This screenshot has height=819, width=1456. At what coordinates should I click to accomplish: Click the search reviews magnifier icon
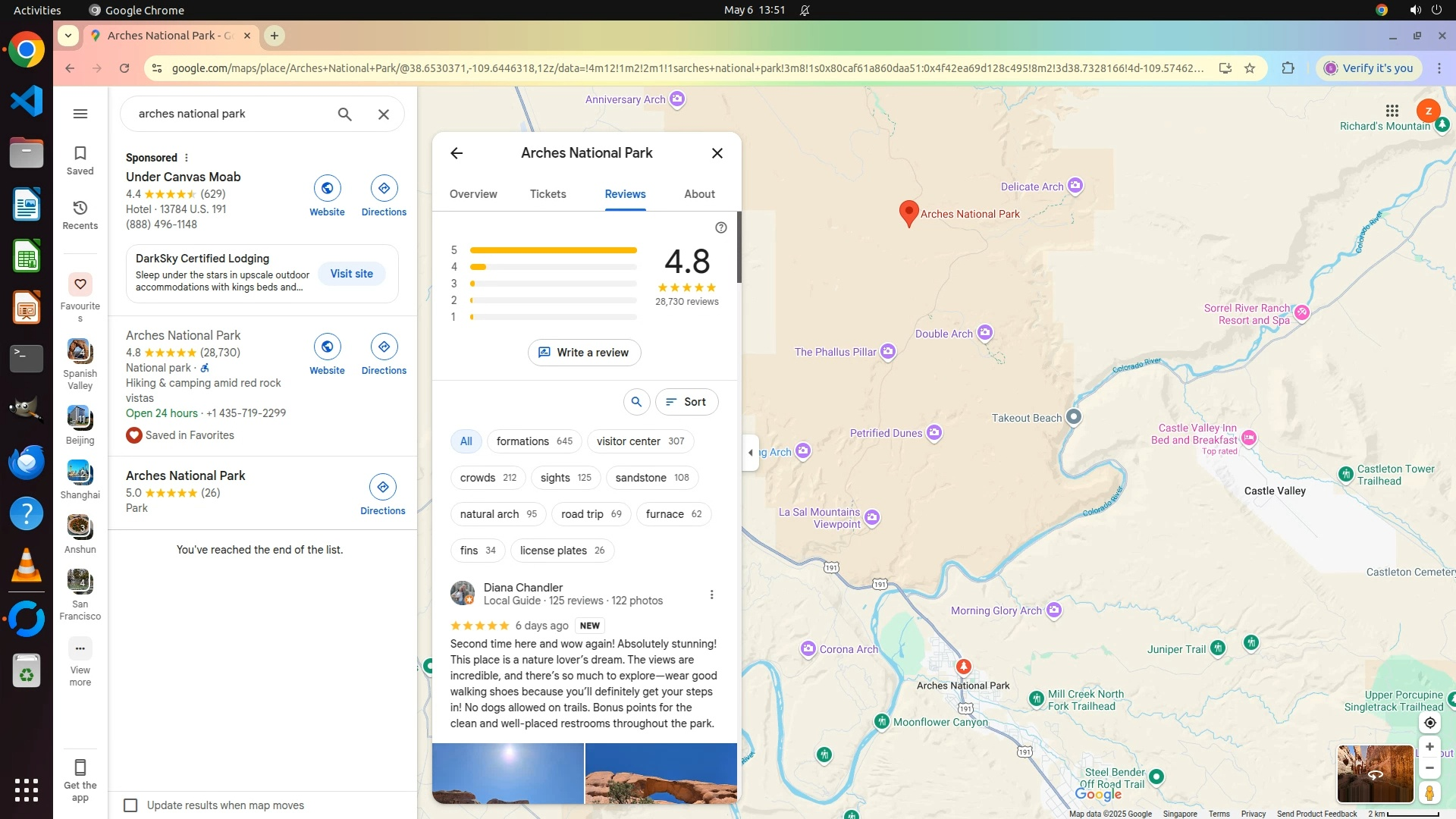click(x=636, y=402)
